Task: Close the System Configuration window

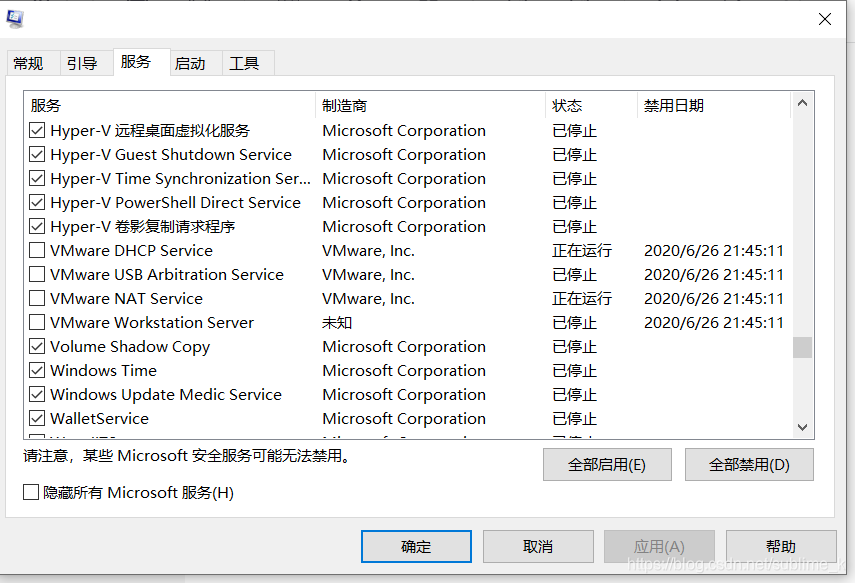Action: 824,19
